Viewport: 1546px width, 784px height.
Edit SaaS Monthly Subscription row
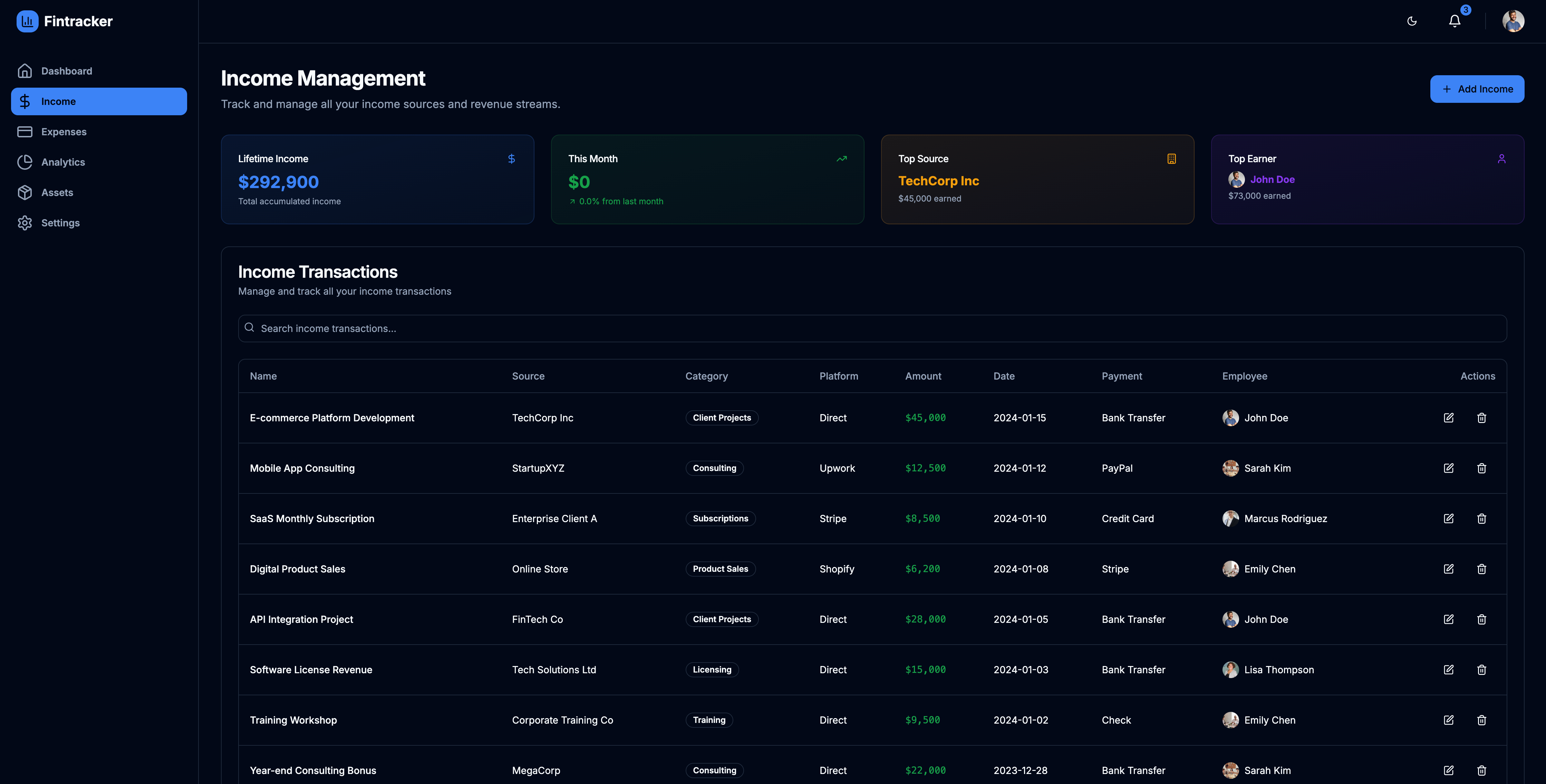click(x=1448, y=518)
